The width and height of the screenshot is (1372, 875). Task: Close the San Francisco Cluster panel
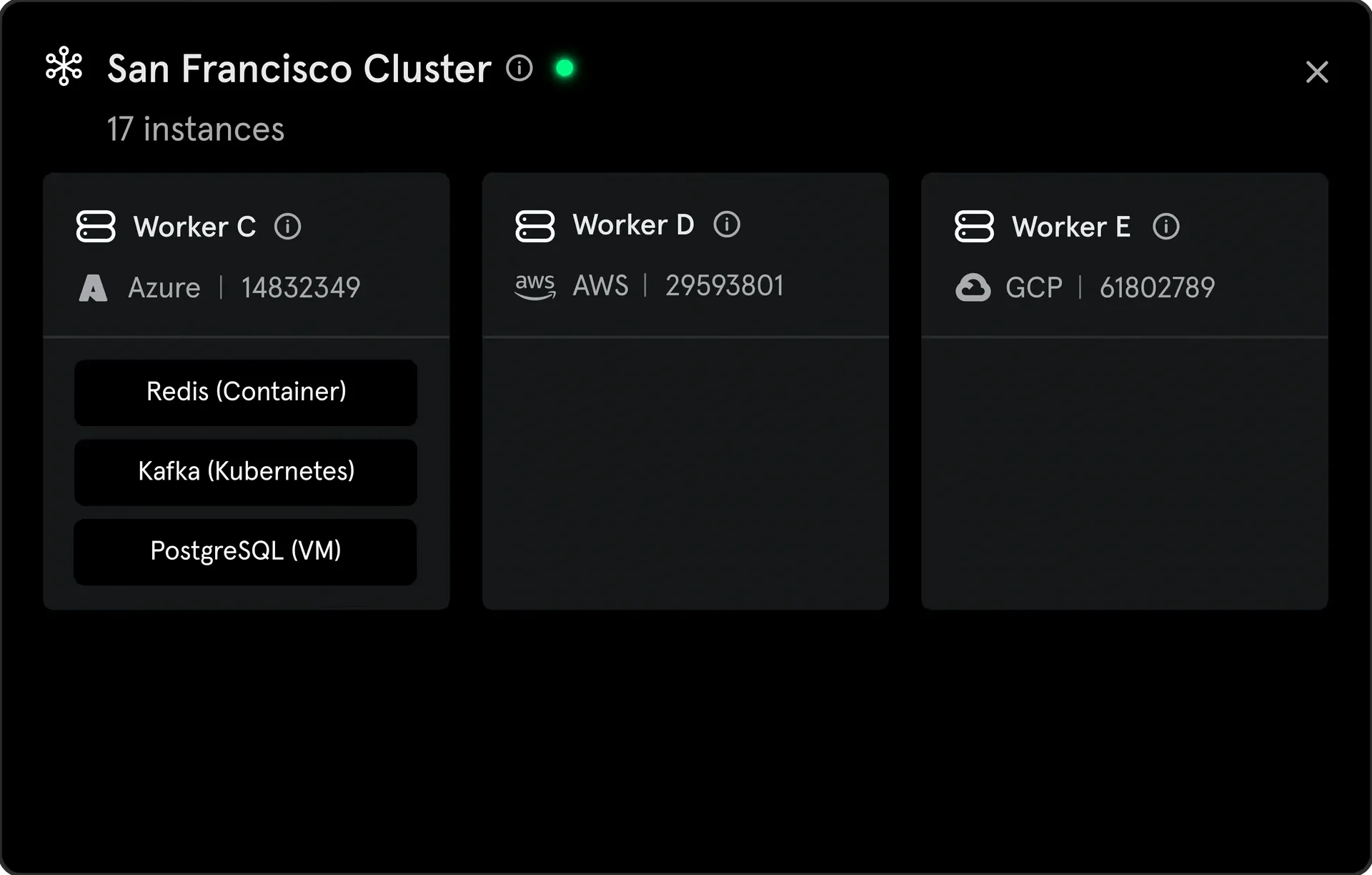(1317, 71)
